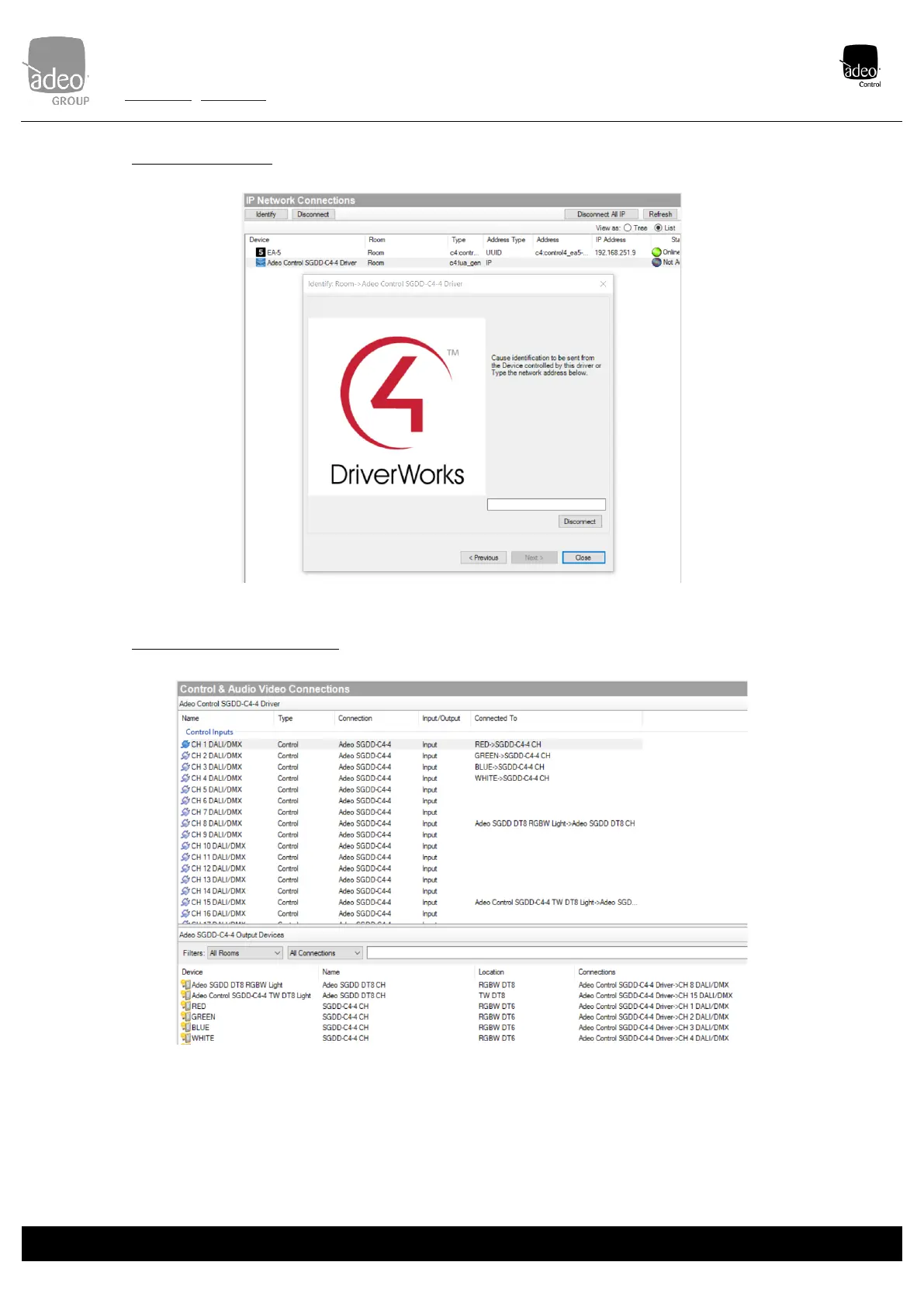
Task: Click the Adeo Group logo
Action: (57, 71)
